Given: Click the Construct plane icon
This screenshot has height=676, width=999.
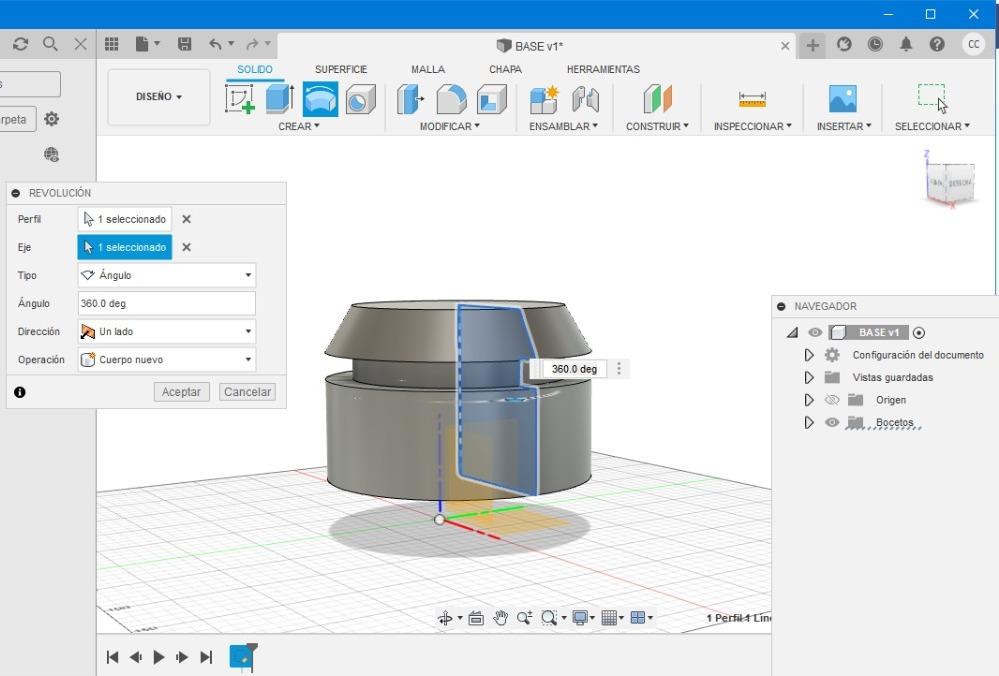Looking at the screenshot, I should tap(658, 99).
